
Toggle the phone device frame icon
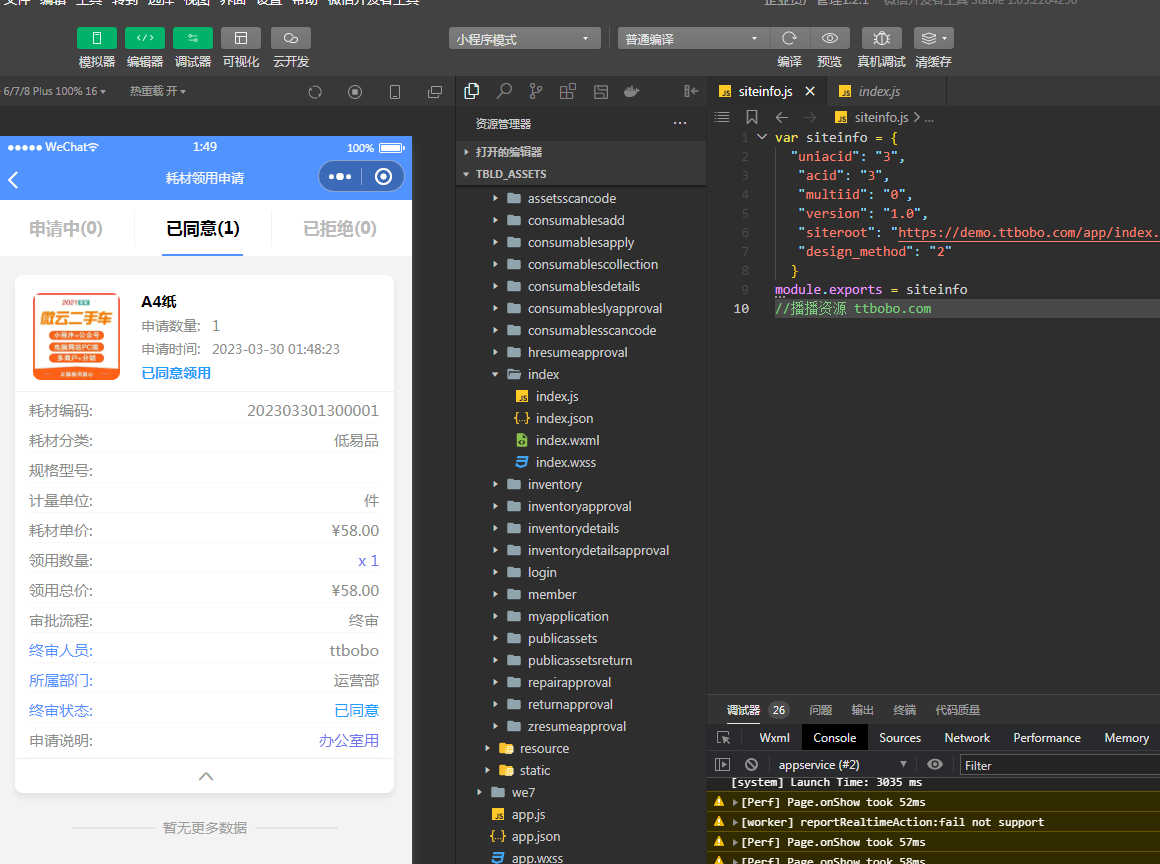395,92
